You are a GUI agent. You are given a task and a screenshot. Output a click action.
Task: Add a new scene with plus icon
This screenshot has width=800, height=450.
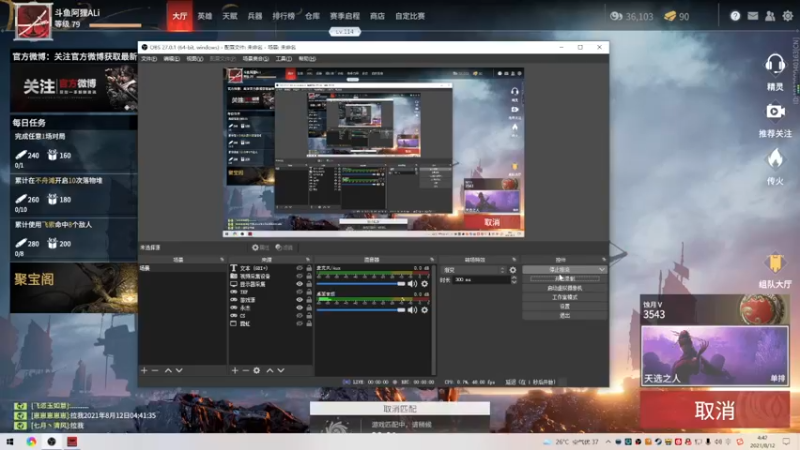[144, 370]
